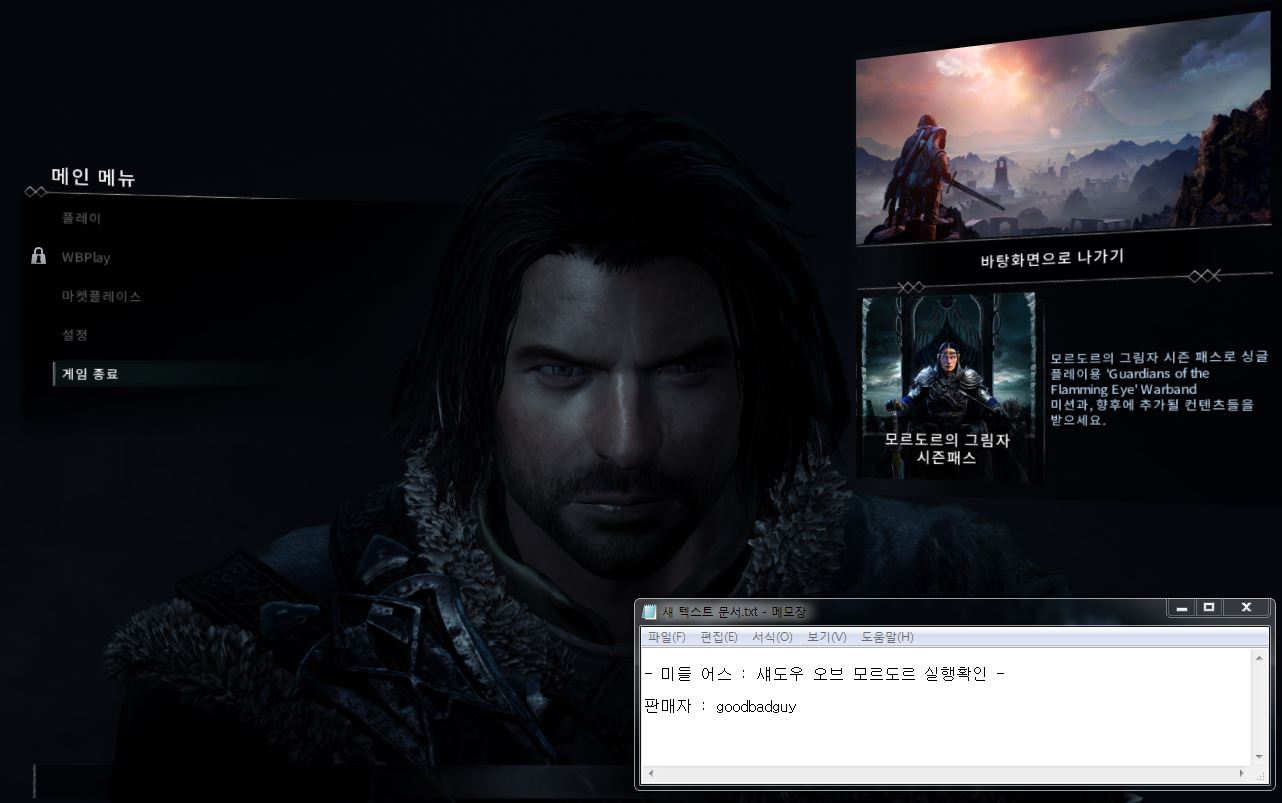
Task: Open the 도움말(H) menu in Notepad
Action: tap(887, 637)
